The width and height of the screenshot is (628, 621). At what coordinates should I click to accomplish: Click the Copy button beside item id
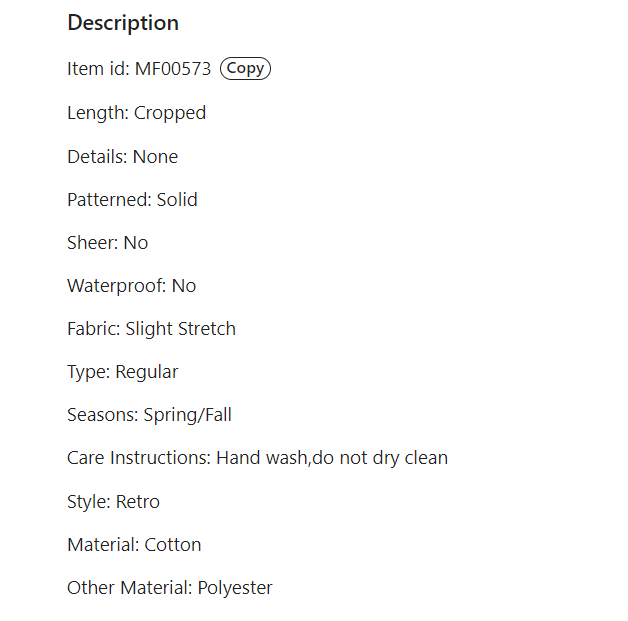[x=245, y=69]
